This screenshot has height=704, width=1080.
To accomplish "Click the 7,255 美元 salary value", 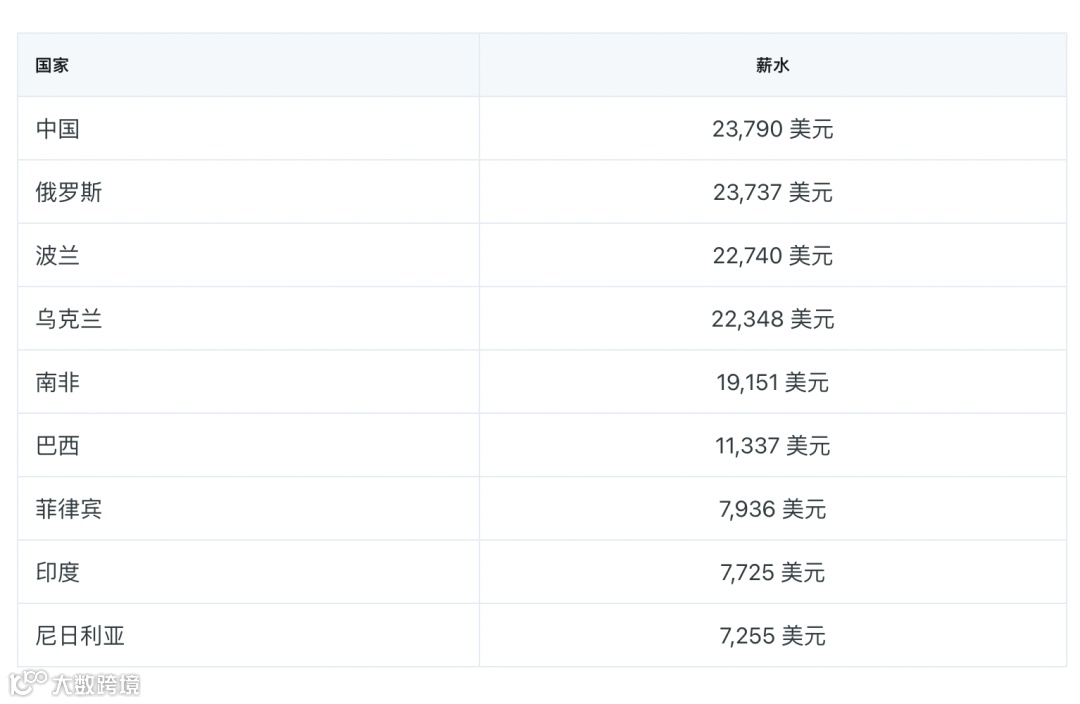I will [772, 636].
